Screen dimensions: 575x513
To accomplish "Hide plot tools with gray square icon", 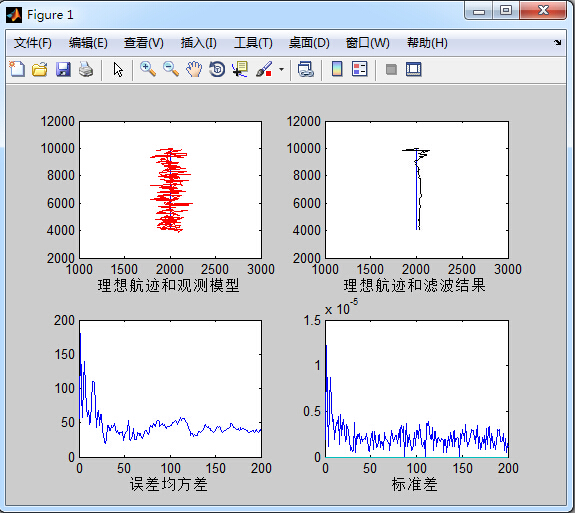I will point(391,69).
